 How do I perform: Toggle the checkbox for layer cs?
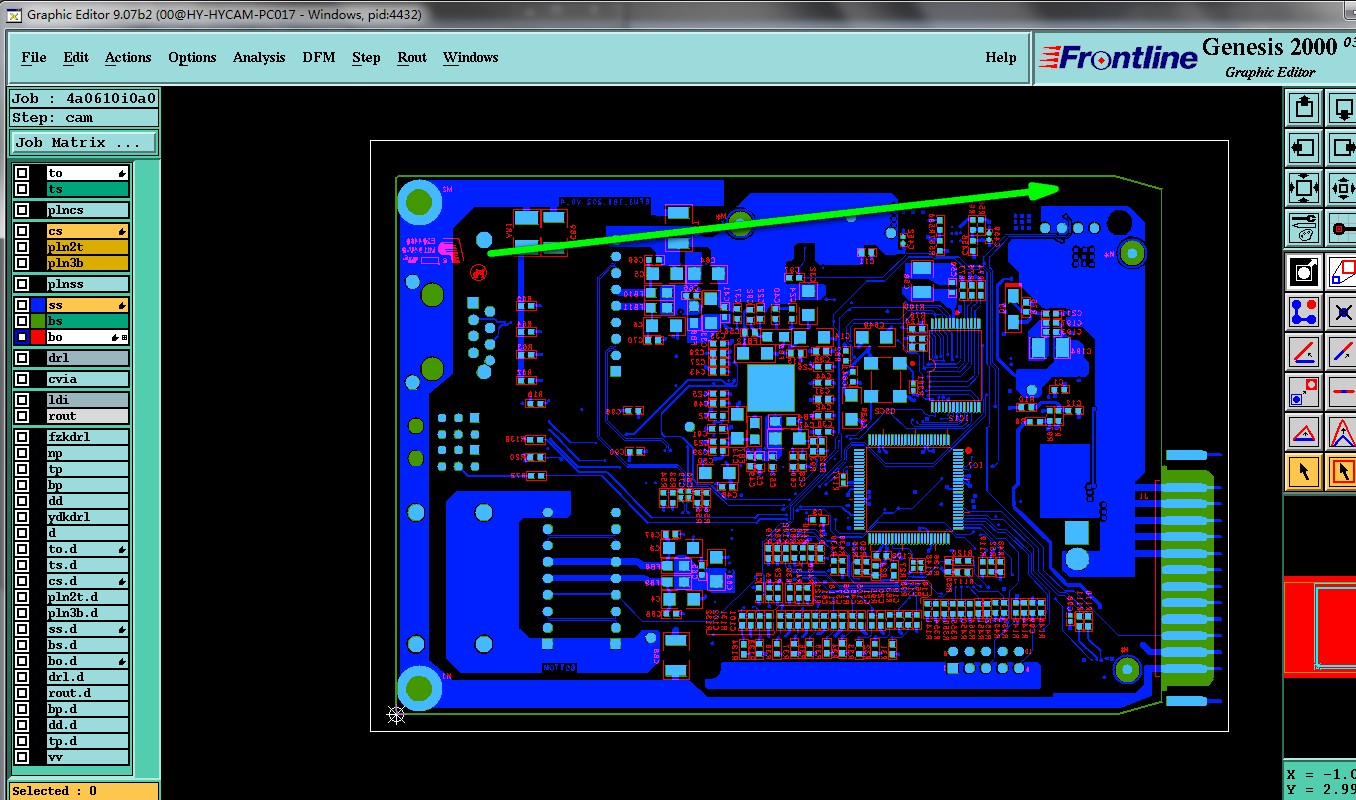(x=22, y=231)
